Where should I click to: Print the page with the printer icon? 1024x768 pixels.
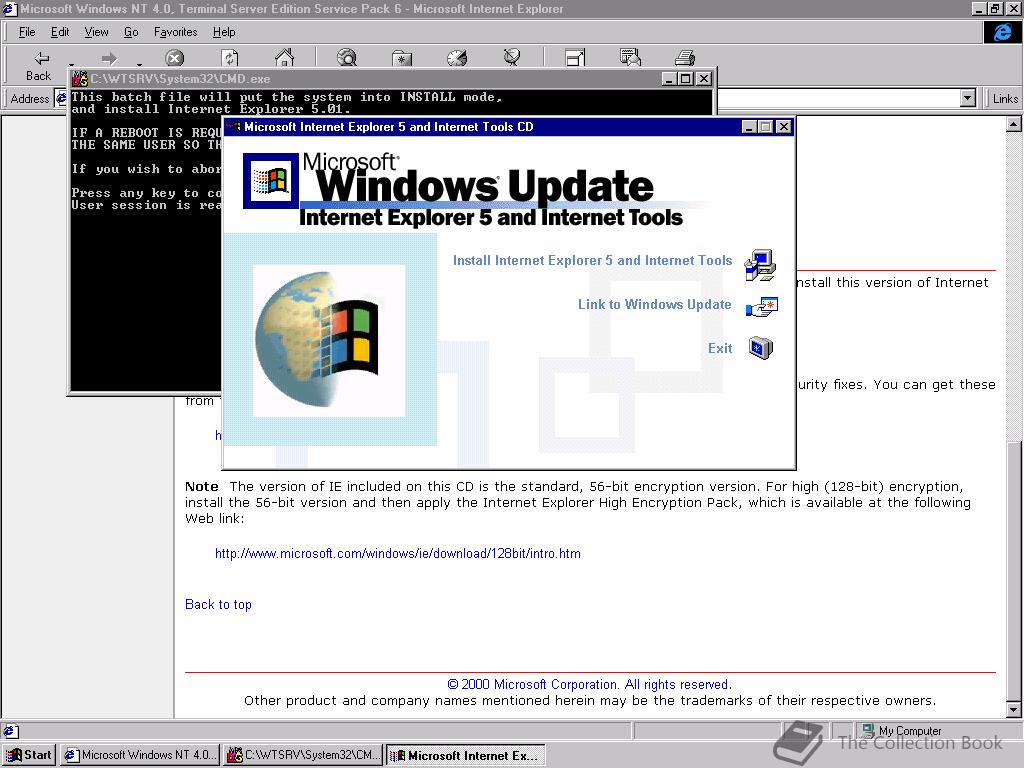[x=684, y=57]
